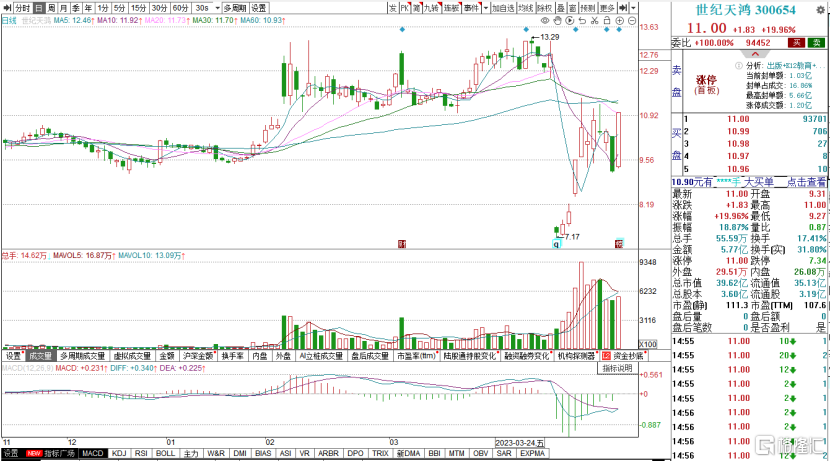Select 资金抄底 L2 tab
Screen dimensions: 830x462
coord(623,356)
